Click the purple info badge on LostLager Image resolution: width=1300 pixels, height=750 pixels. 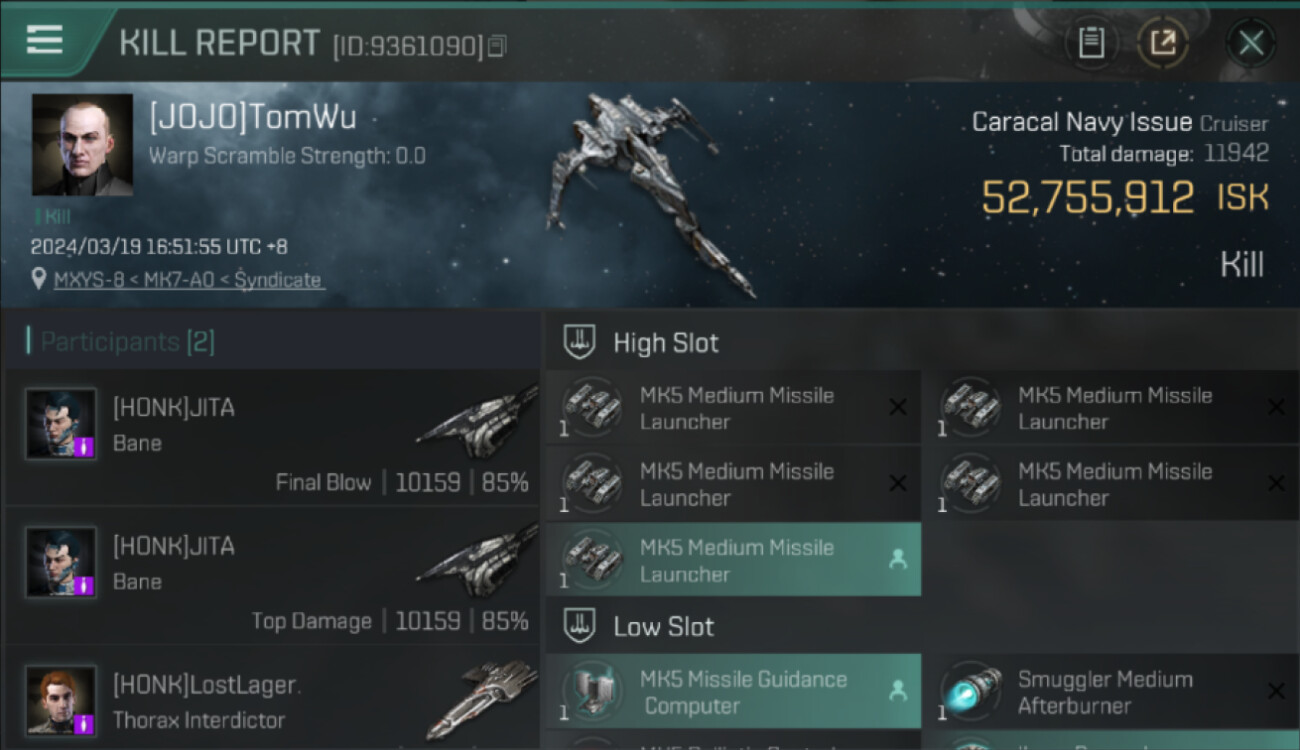click(x=86, y=722)
